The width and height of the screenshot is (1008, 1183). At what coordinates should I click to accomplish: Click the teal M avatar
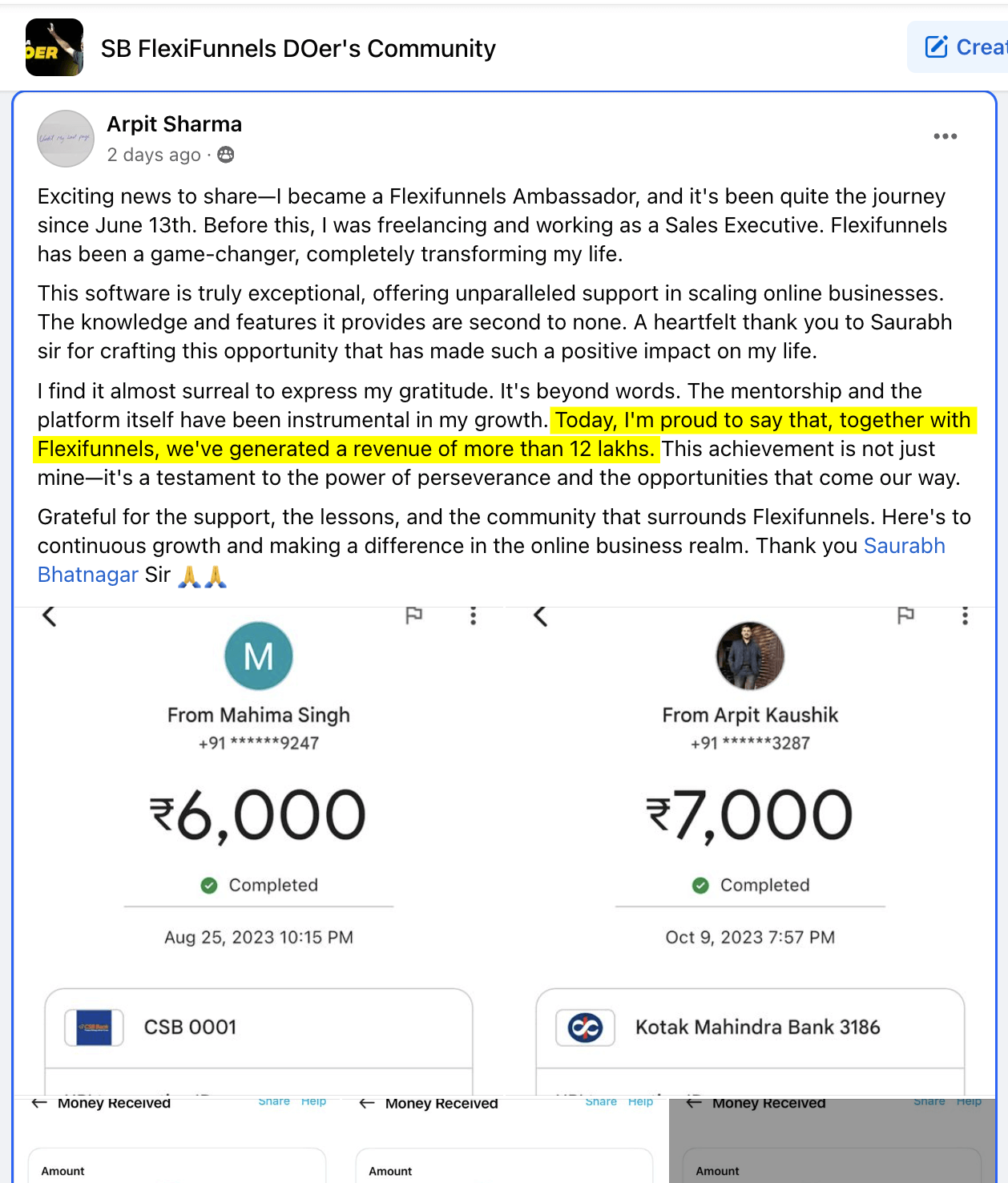[259, 656]
